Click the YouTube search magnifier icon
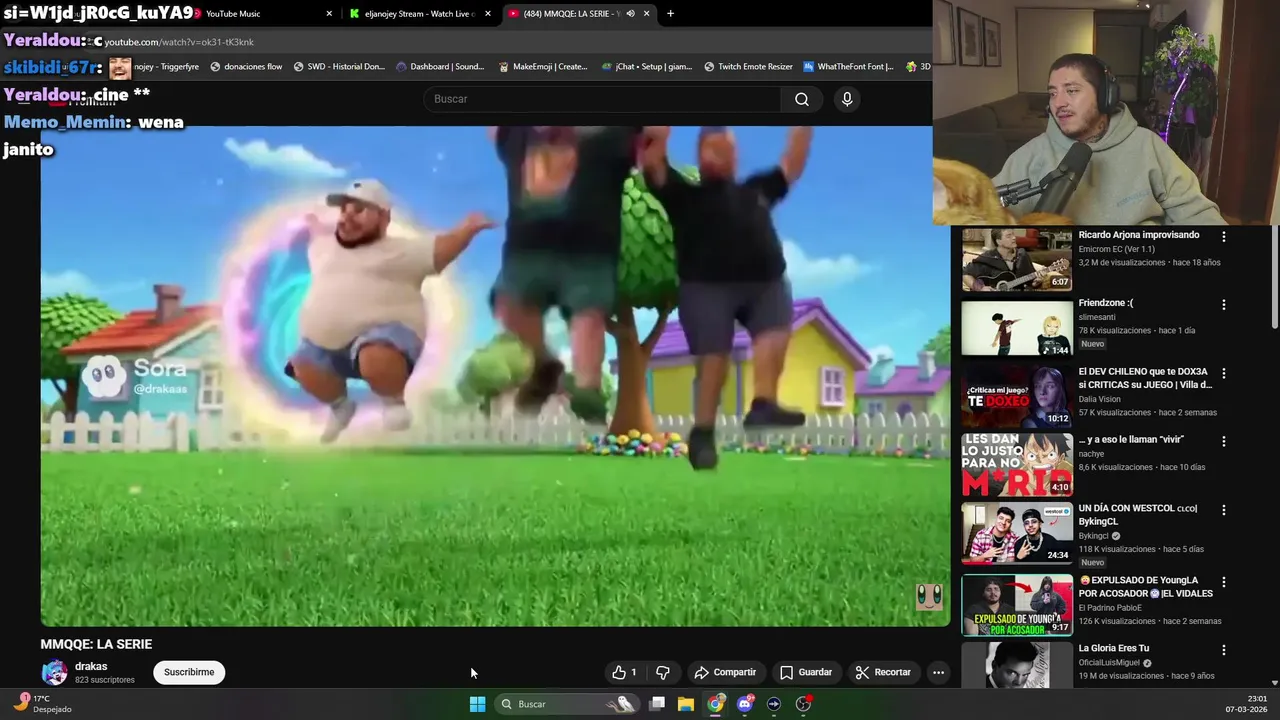1280x720 pixels. point(802,99)
